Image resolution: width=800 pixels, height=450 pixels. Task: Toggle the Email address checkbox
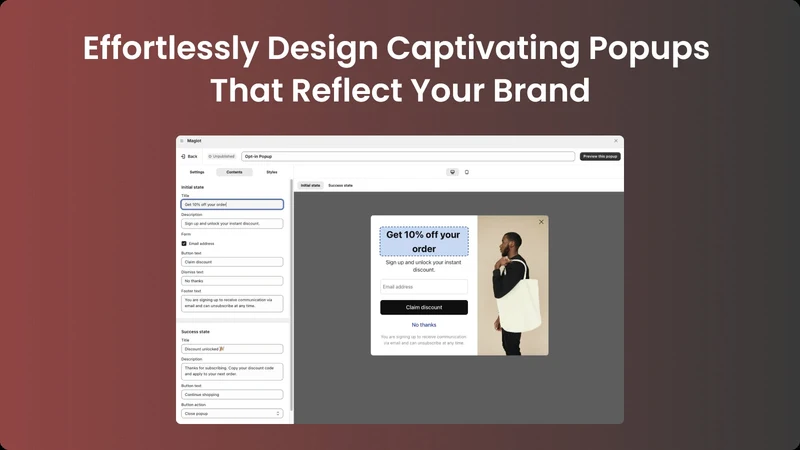tap(184, 244)
